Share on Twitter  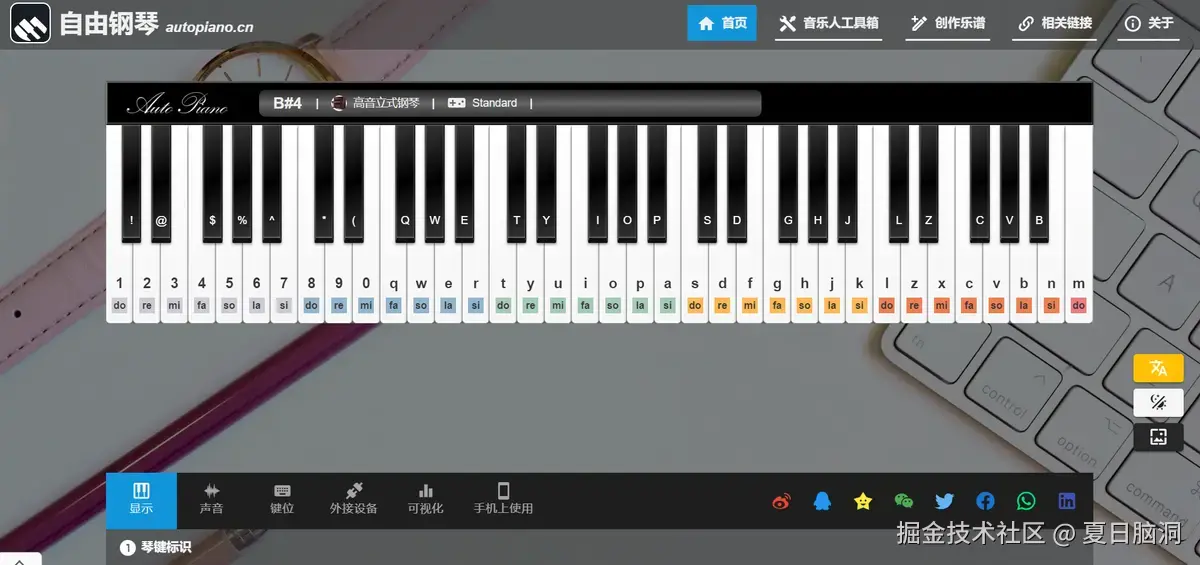[944, 501]
